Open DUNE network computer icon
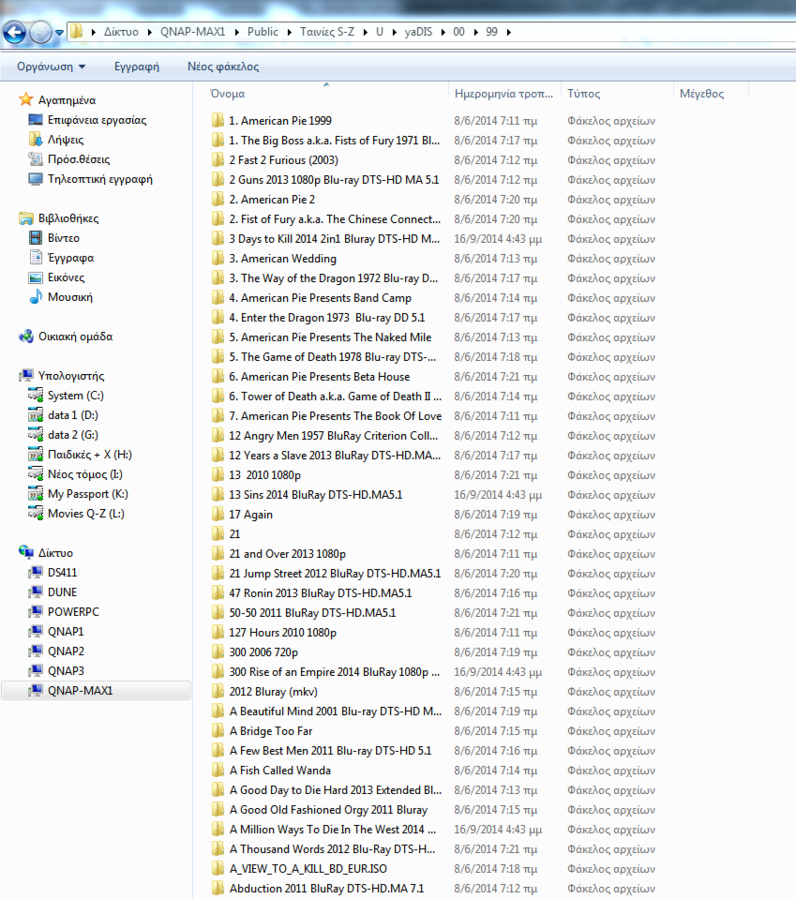 (x=36, y=592)
